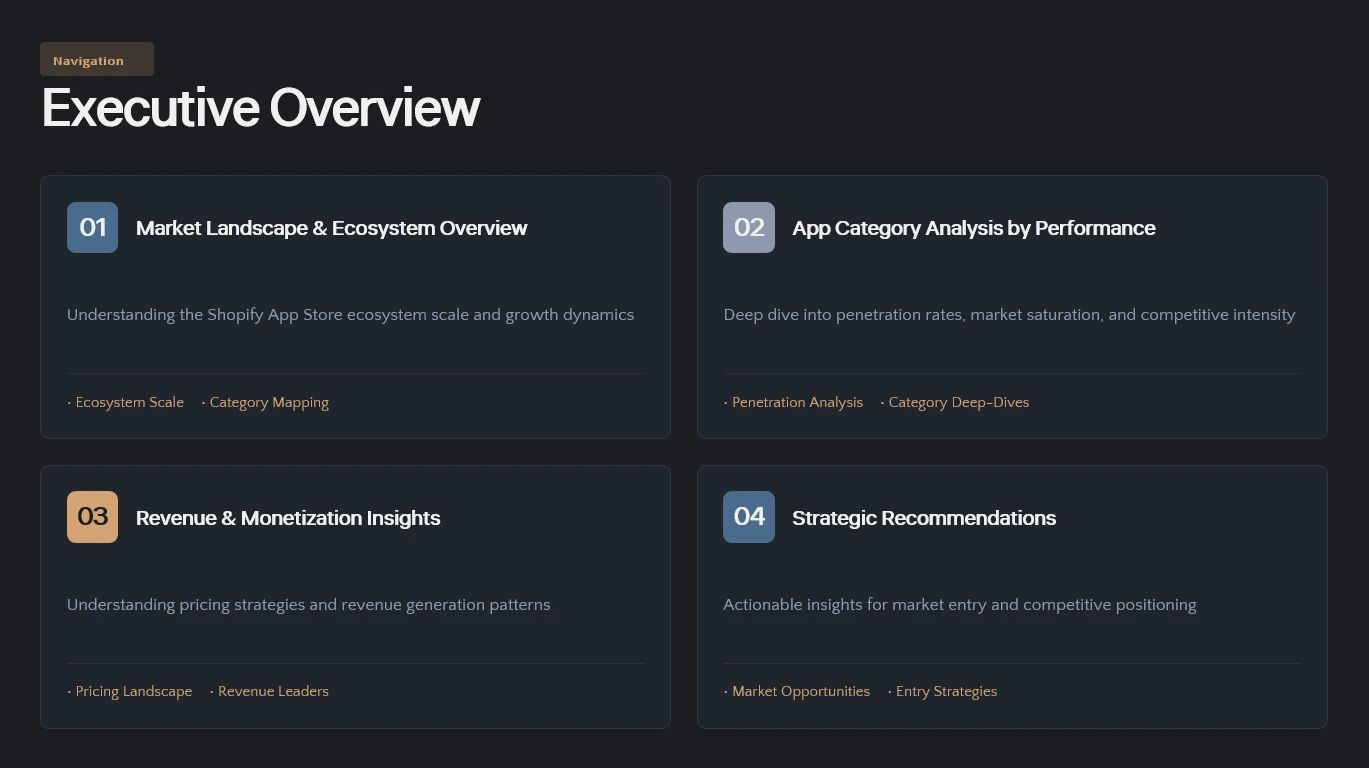The width and height of the screenshot is (1369, 768).
Task: Go to Penetration Analysis section
Action: click(x=797, y=403)
